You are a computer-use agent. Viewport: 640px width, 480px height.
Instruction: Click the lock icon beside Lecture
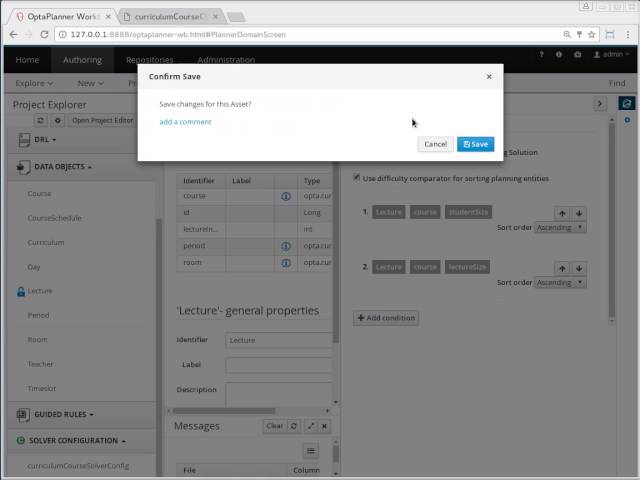click(x=21, y=291)
